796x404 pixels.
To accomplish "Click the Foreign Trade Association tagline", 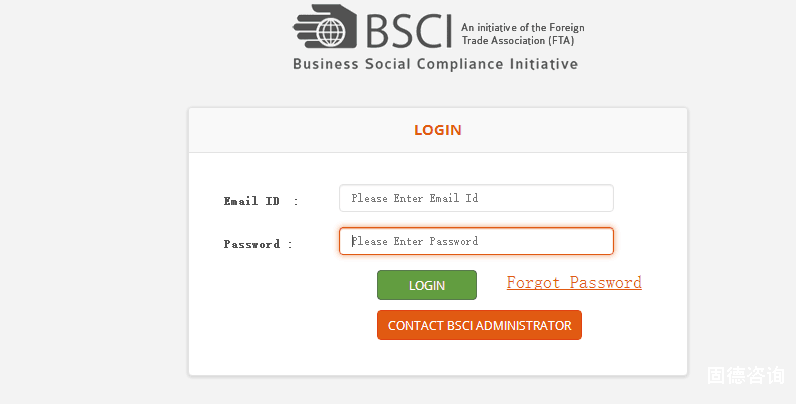I will [x=522, y=33].
